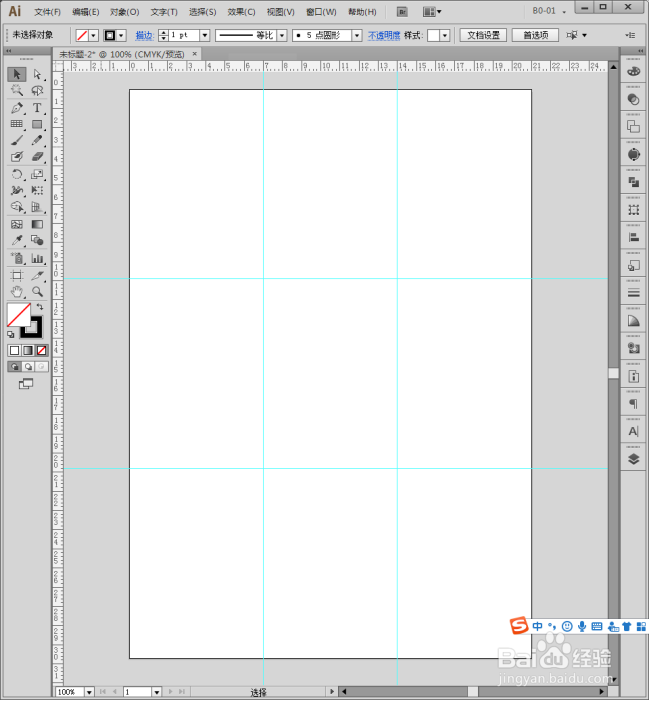The width and height of the screenshot is (649, 701).
Task: Select the Shape Builder tool
Action: (x=17, y=207)
